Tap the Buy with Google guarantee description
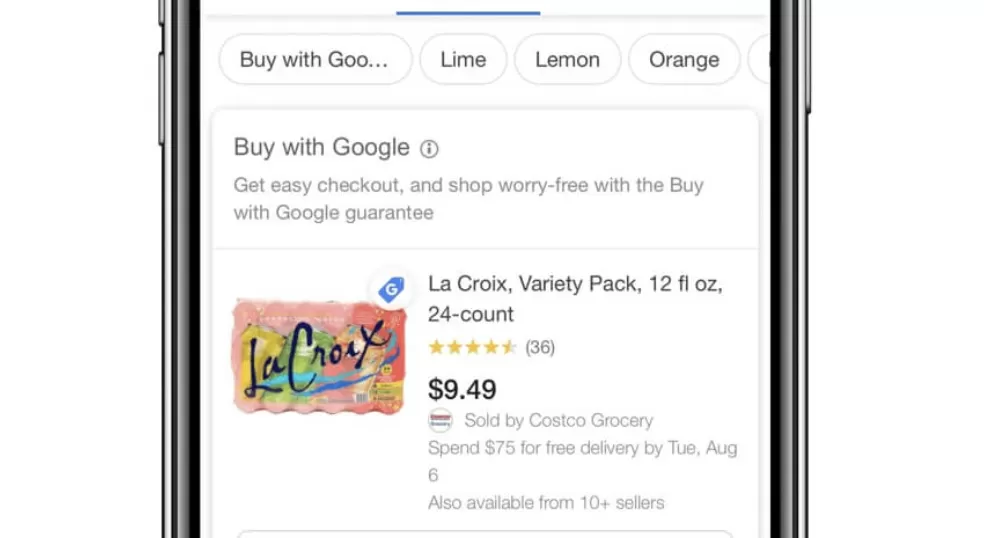The height and width of the screenshot is (538, 984). pos(468,199)
